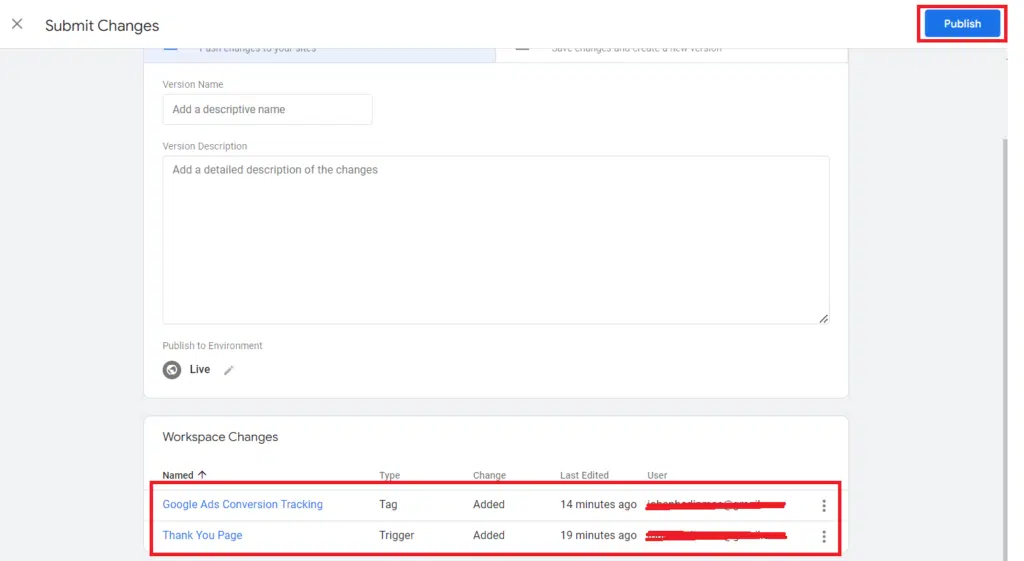Click the User column header
Image resolution: width=1024 pixels, height=561 pixels.
(x=657, y=475)
